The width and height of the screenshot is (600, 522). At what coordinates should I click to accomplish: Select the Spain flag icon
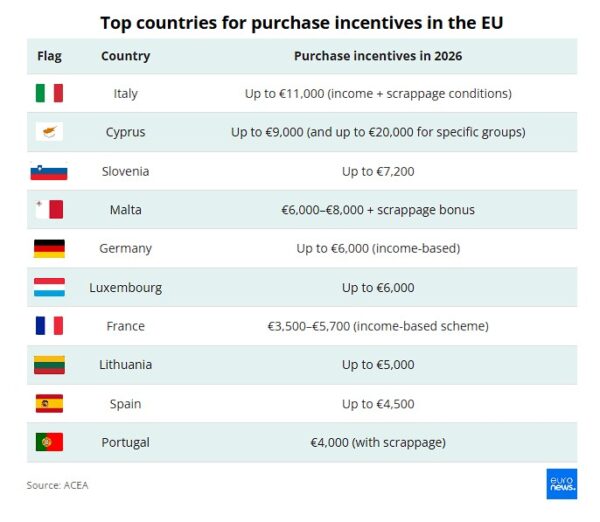49,404
